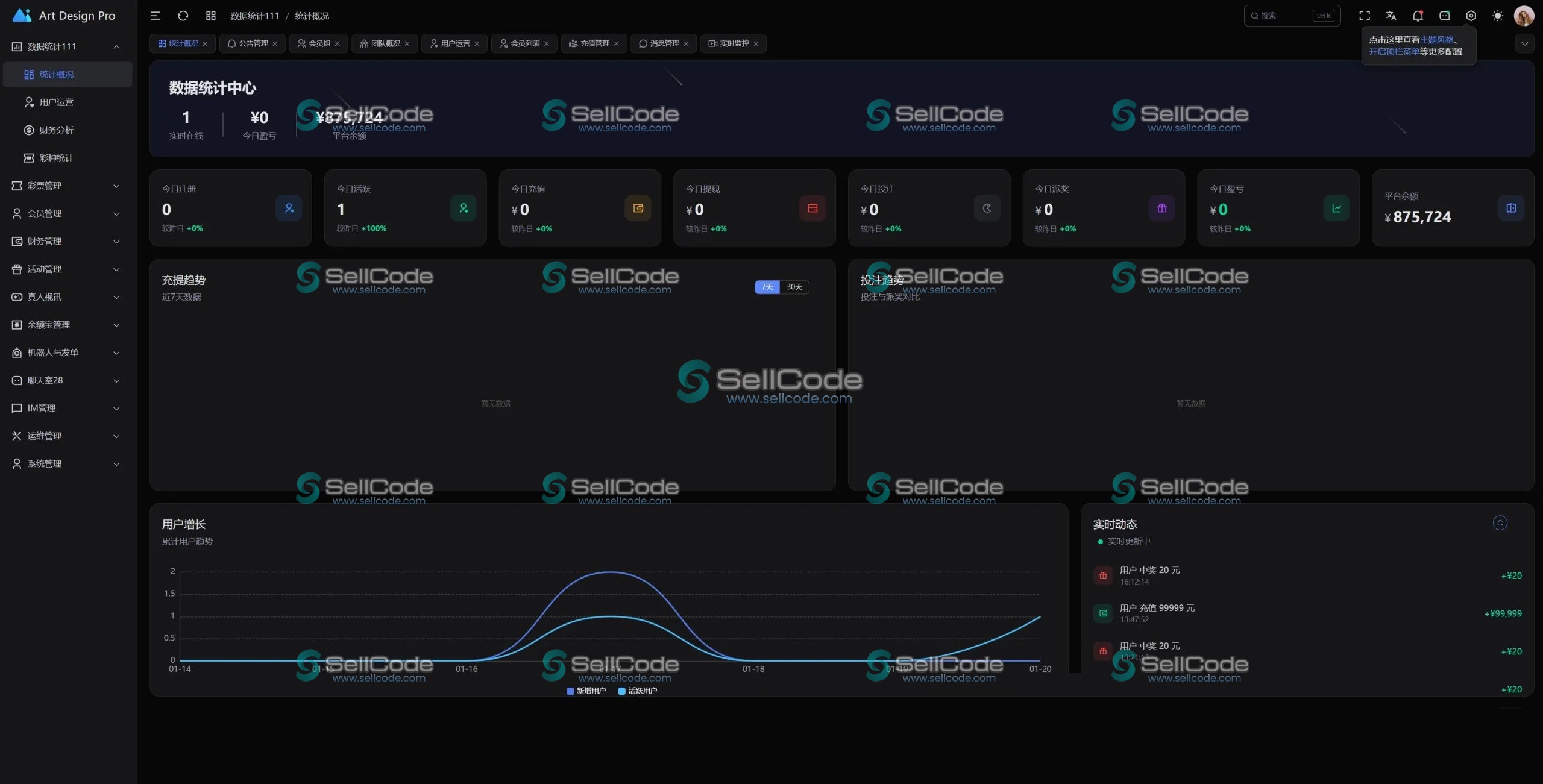
Task: Close the 团队概况 tab
Action: click(407, 43)
